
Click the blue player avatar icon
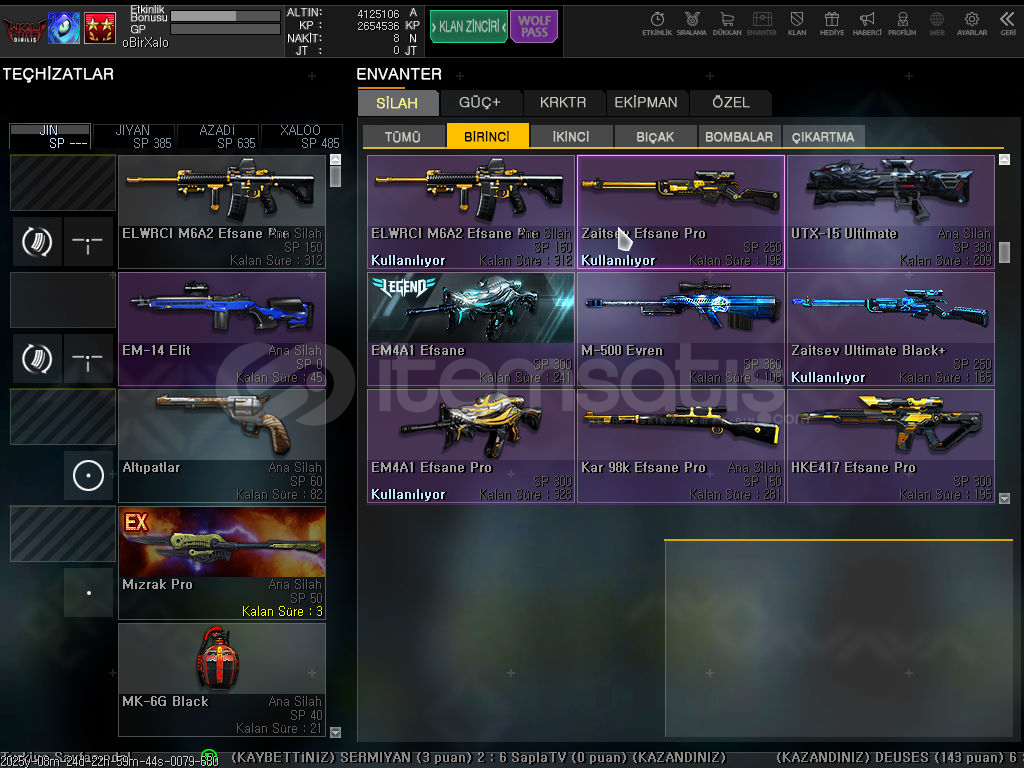pos(64,28)
